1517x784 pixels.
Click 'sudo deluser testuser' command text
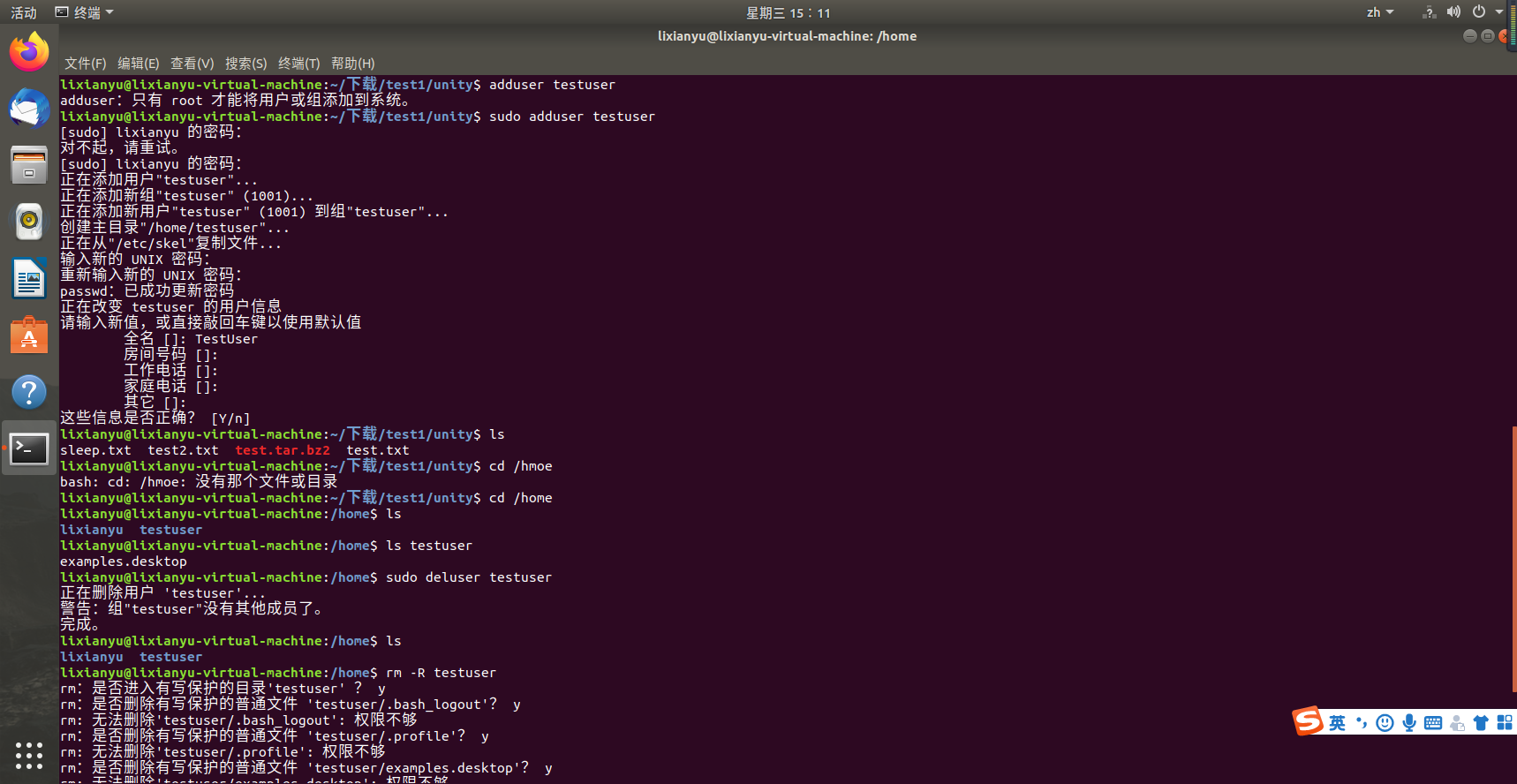pyautogui.click(x=469, y=577)
